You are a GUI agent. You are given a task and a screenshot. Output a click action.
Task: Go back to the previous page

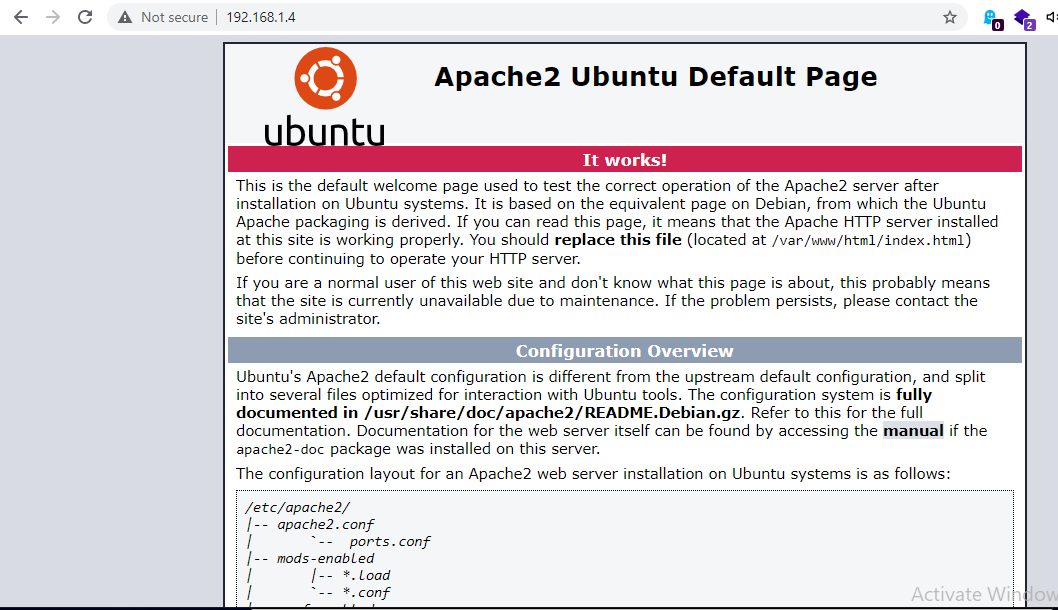click(21, 17)
